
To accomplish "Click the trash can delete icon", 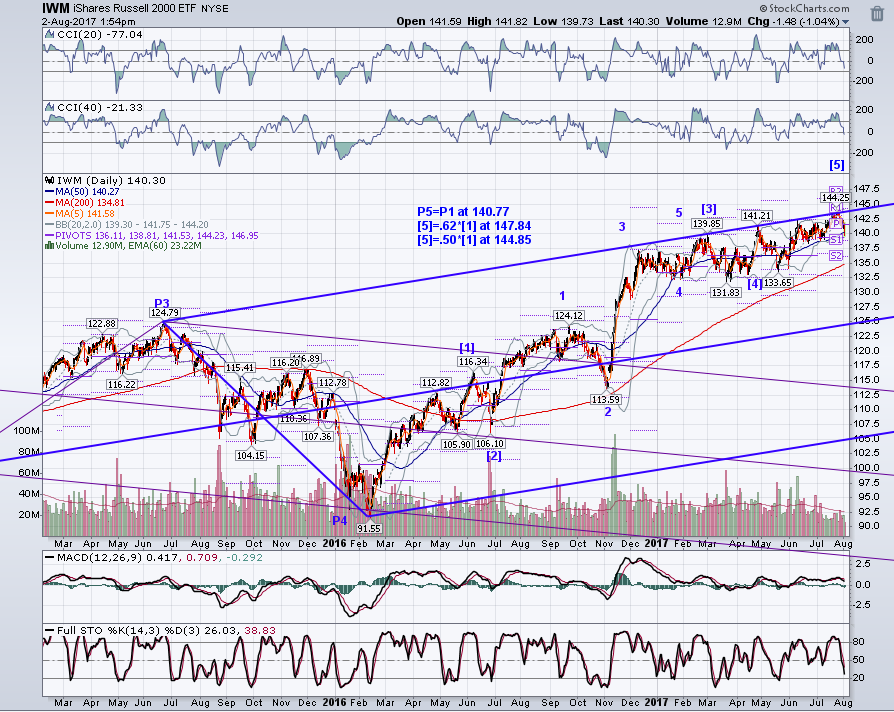I will (877, 14).
